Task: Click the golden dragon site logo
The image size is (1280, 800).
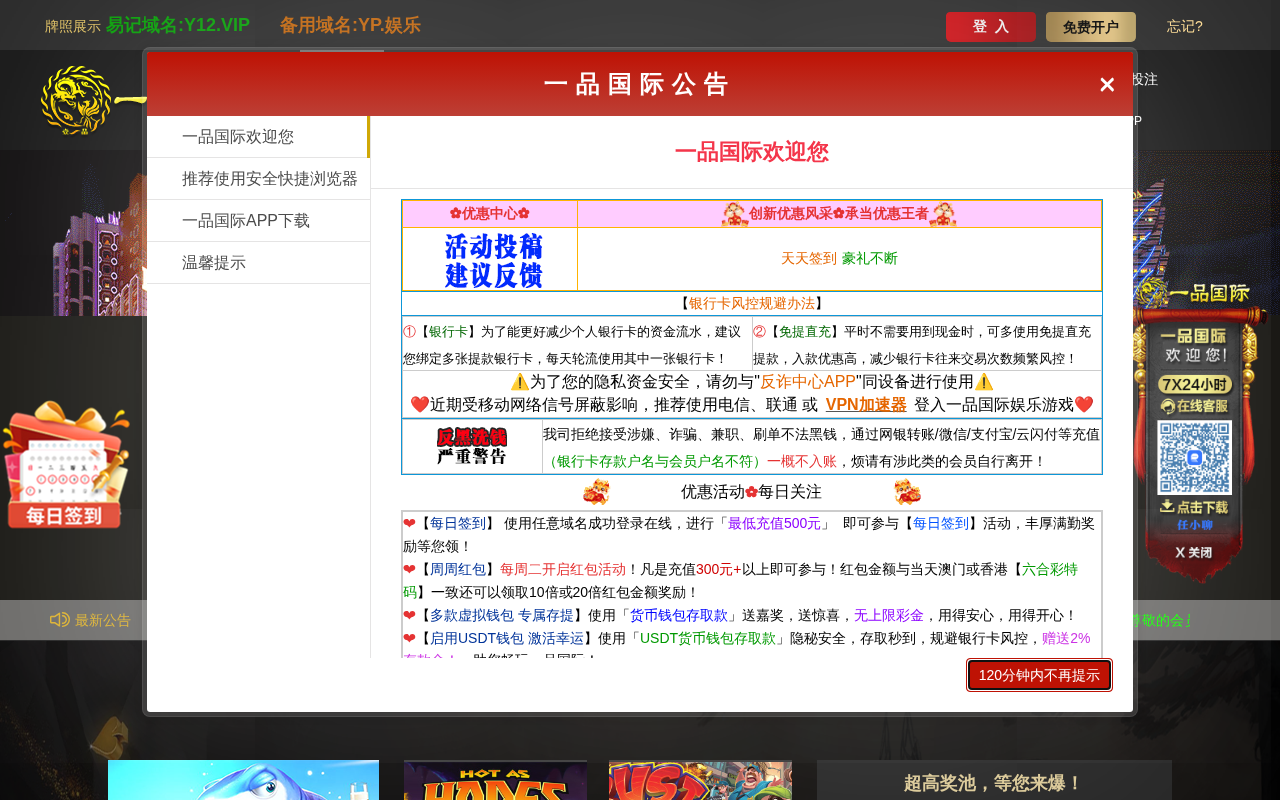Action: (76, 100)
